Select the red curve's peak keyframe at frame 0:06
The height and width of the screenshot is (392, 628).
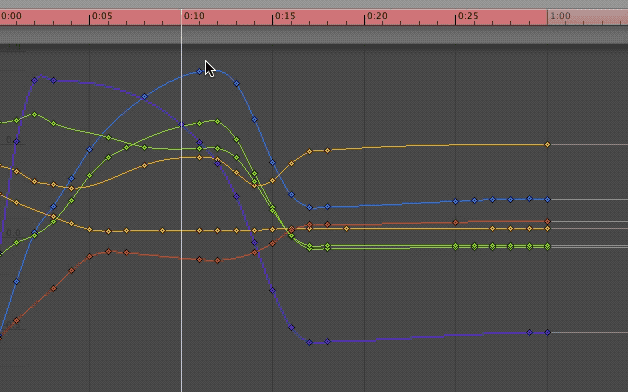click(108, 251)
